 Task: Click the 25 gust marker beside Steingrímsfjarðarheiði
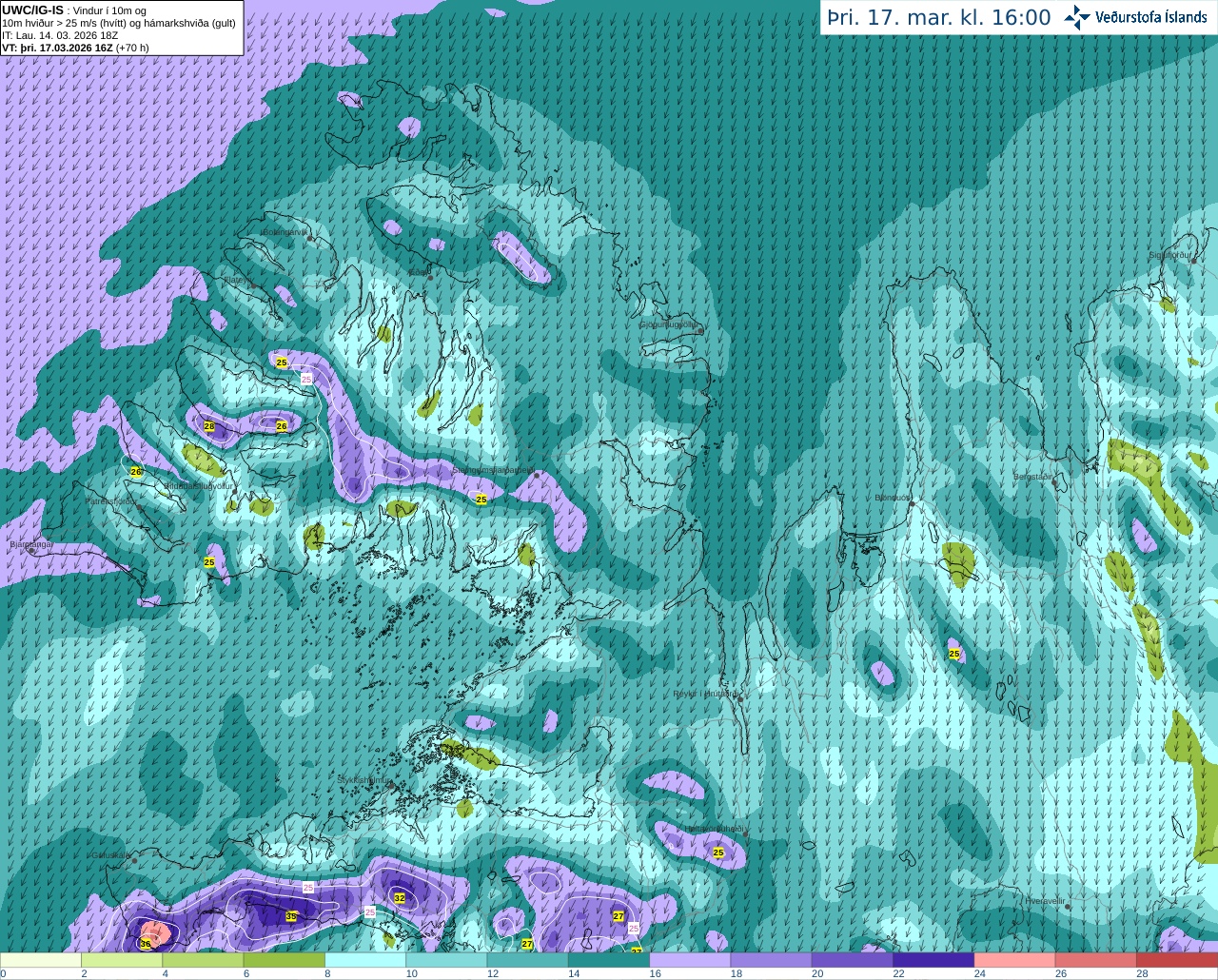point(481,500)
